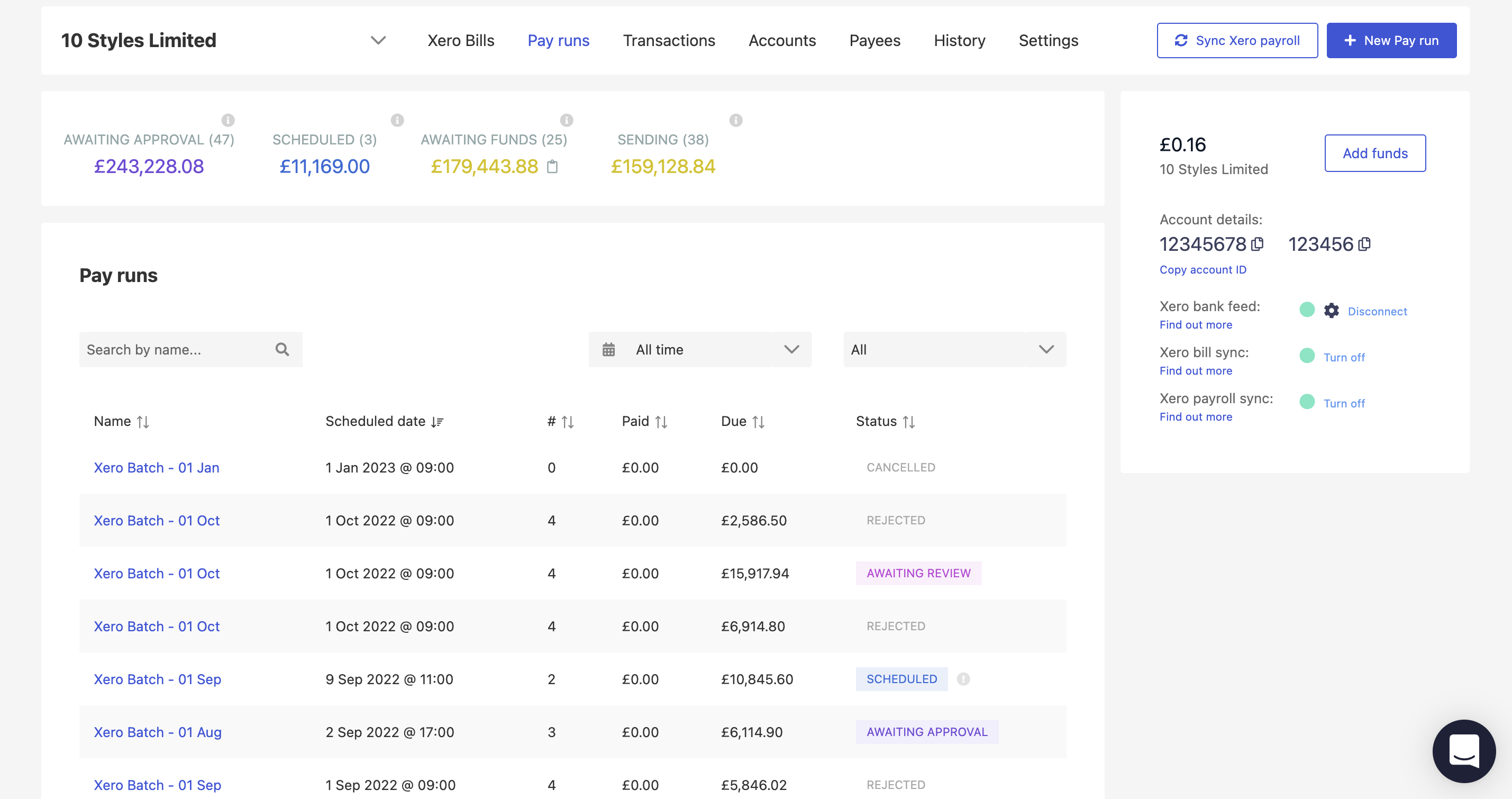
Task: Turn off Xero payroll sync
Action: 1345,403
